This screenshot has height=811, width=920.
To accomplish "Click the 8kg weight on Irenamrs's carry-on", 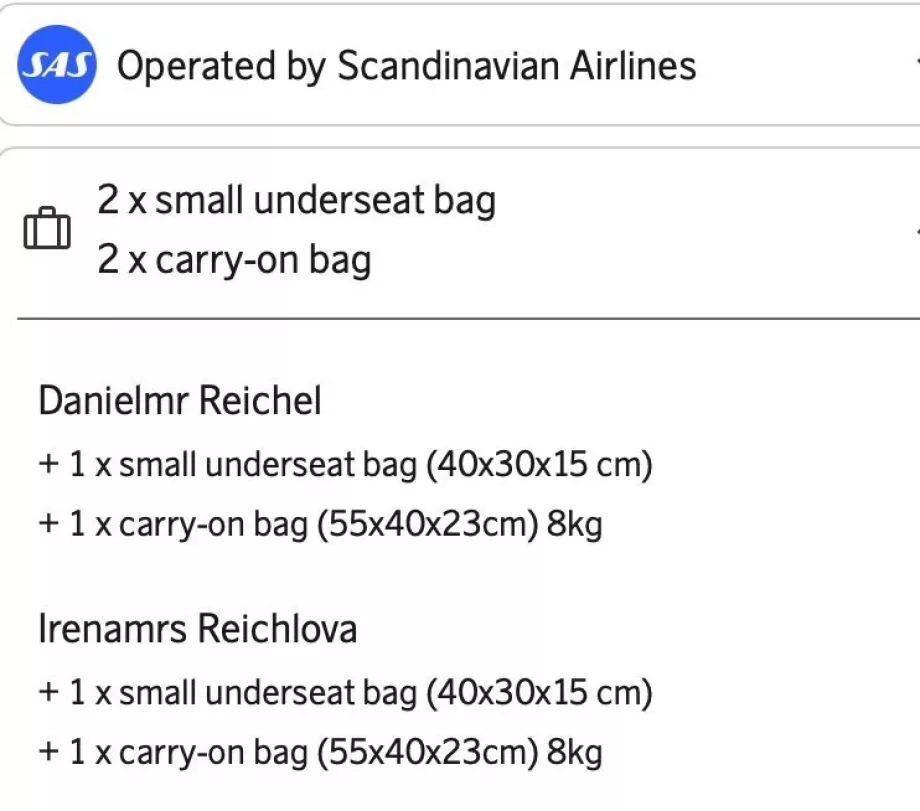I will 575,751.
